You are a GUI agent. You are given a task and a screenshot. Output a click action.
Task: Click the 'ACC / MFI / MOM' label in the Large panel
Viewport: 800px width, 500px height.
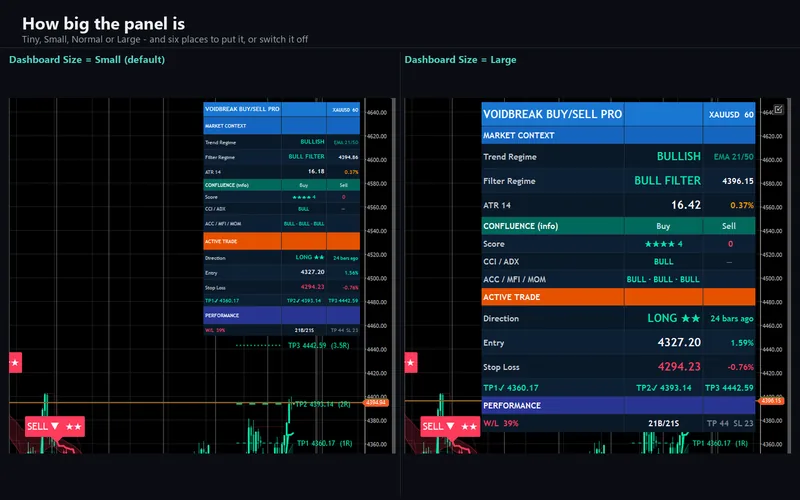pyautogui.click(x=514, y=279)
